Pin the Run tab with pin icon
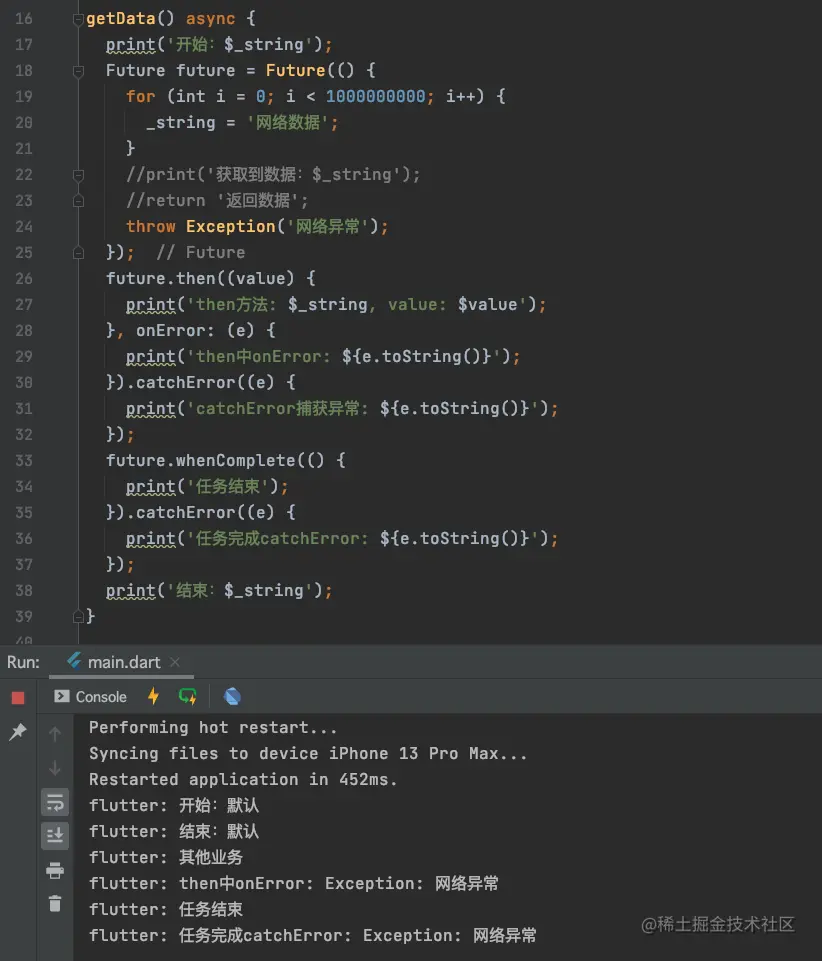Screen dimensions: 822x961 tap(18, 733)
